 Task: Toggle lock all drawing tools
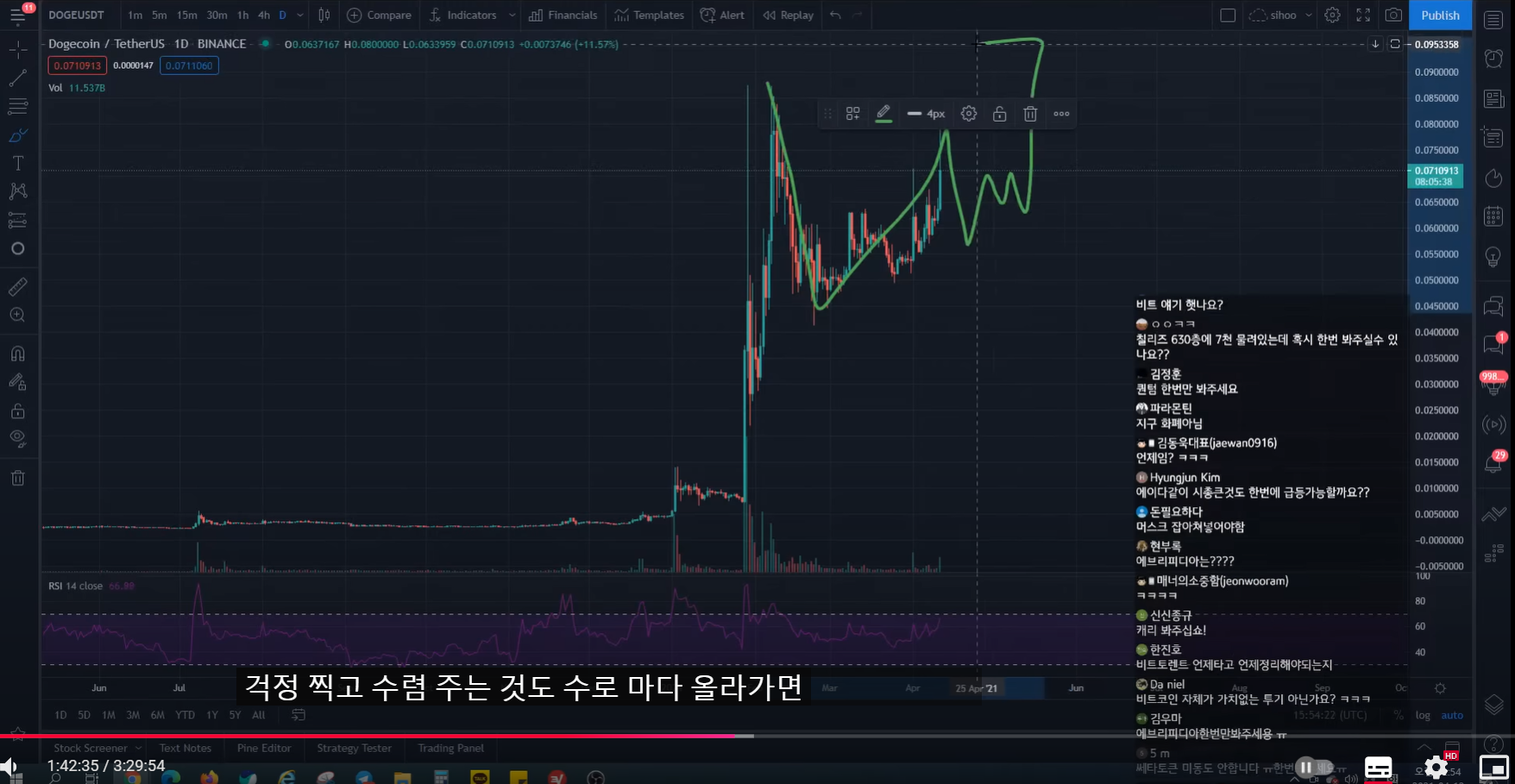click(17, 411)
